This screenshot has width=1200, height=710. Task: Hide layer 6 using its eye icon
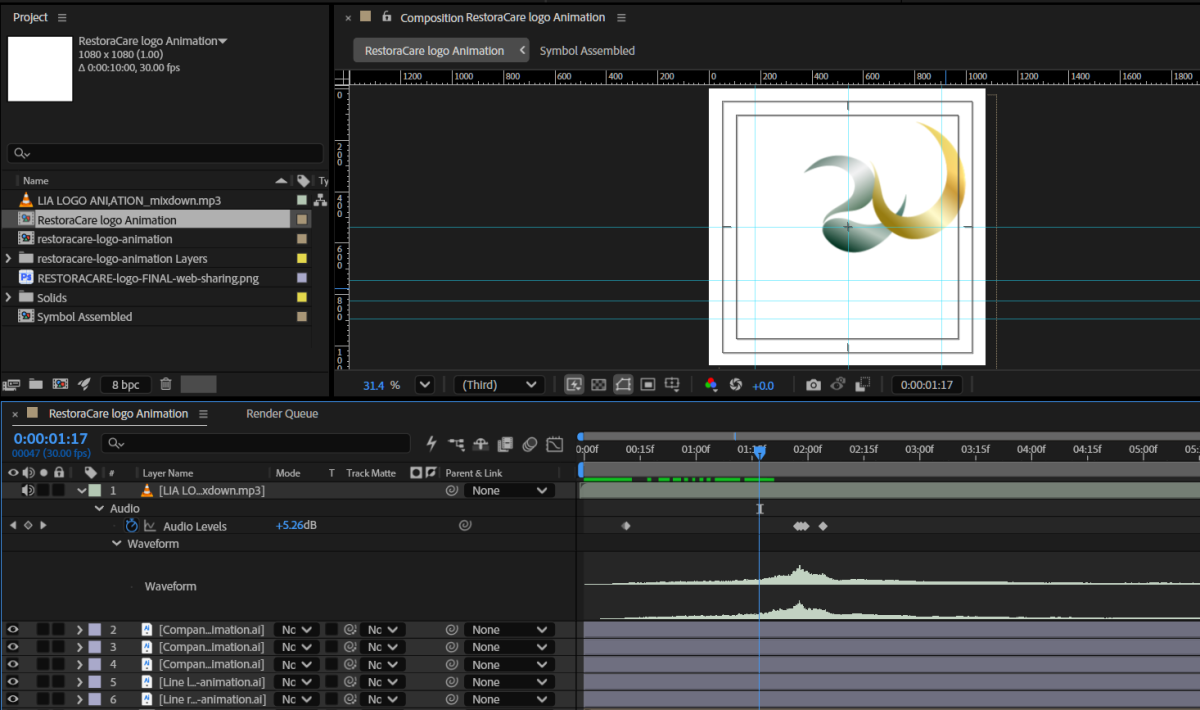[13, 699]
